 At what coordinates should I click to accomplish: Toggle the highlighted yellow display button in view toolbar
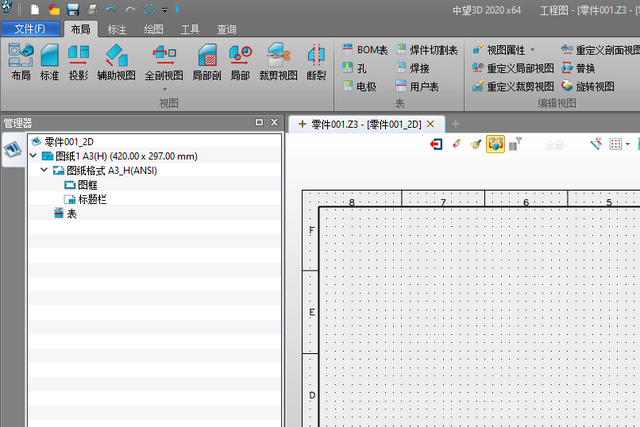tap(495, 145)
